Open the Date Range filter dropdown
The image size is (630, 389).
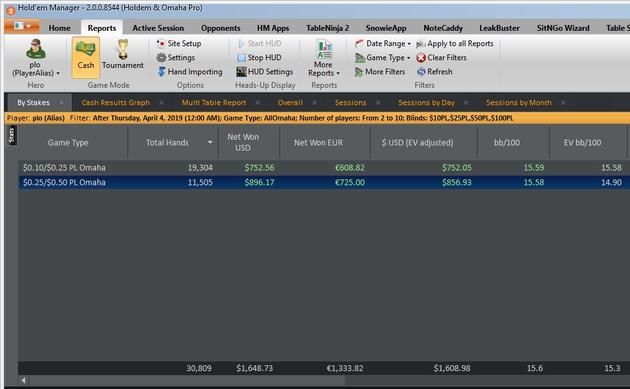pyautogui.click(x=382, y=43)
